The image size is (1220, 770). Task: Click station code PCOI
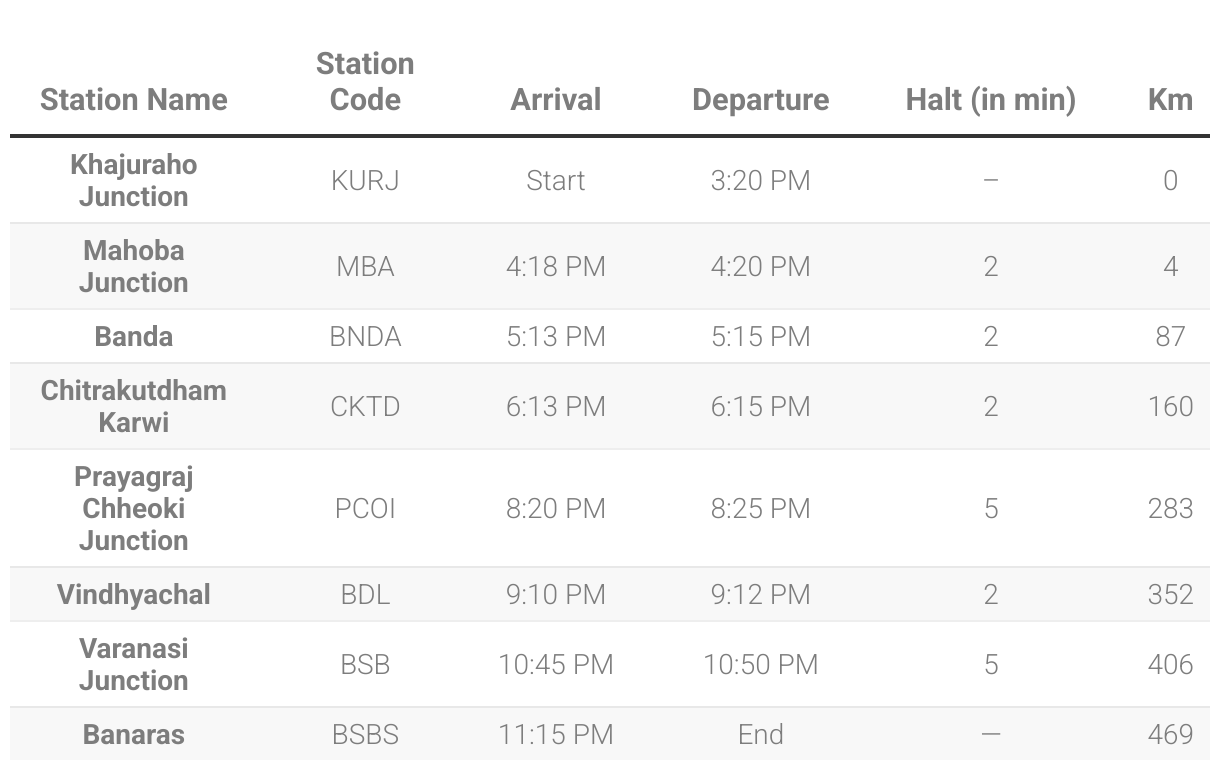tap(365, 509)
